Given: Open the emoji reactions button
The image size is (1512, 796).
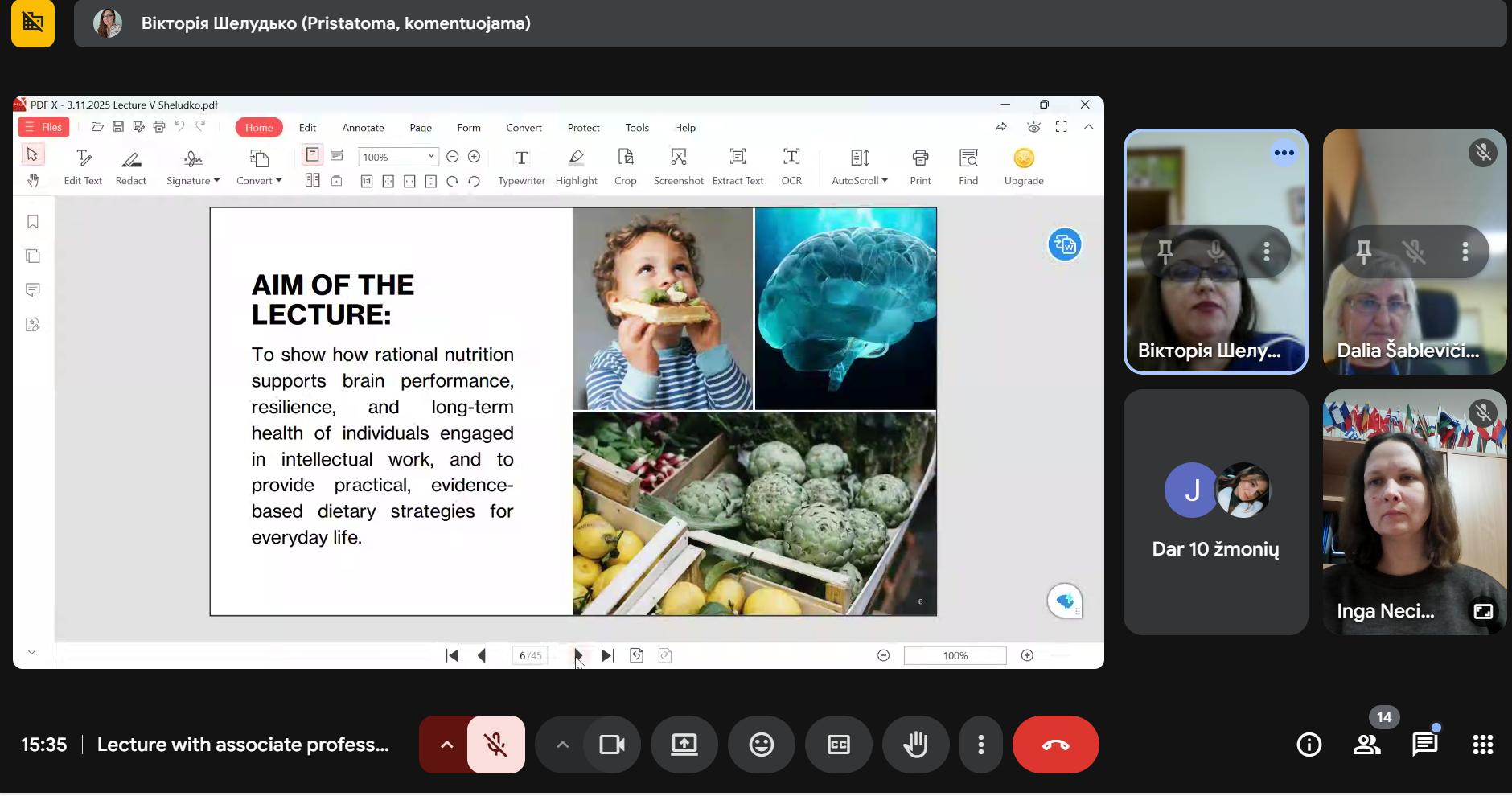Looking at the screenshot, I should (x=761, y=745).
